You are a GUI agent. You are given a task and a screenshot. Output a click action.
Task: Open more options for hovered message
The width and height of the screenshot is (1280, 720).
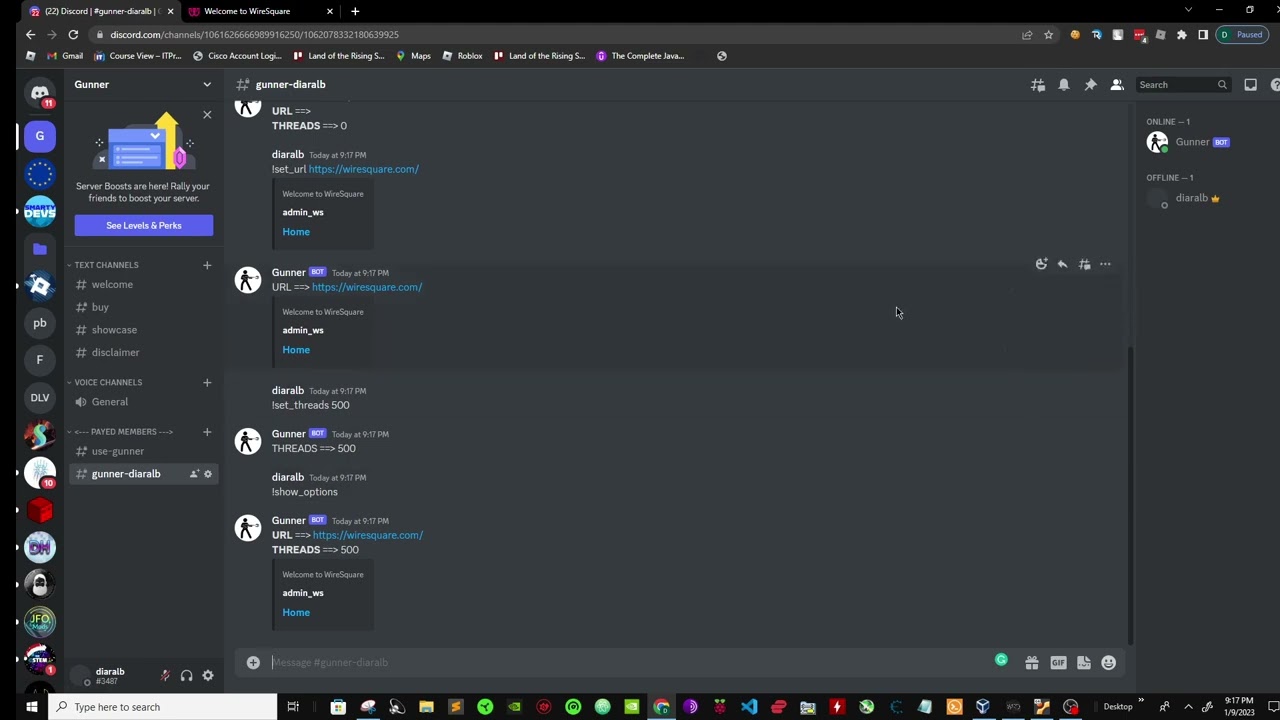(1105, 264)
